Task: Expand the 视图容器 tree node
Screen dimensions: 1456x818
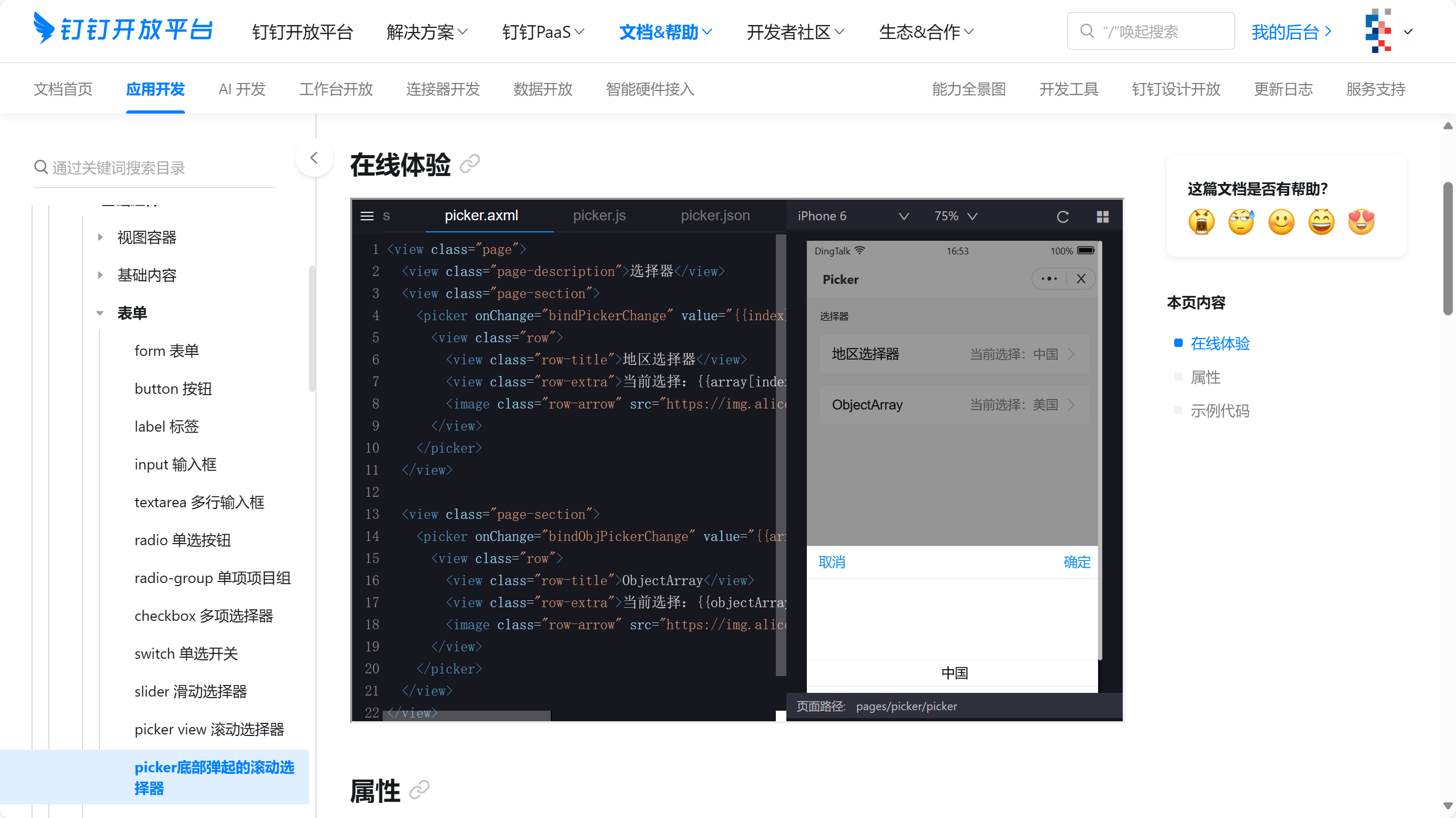Action: click(x=100, y=237)
